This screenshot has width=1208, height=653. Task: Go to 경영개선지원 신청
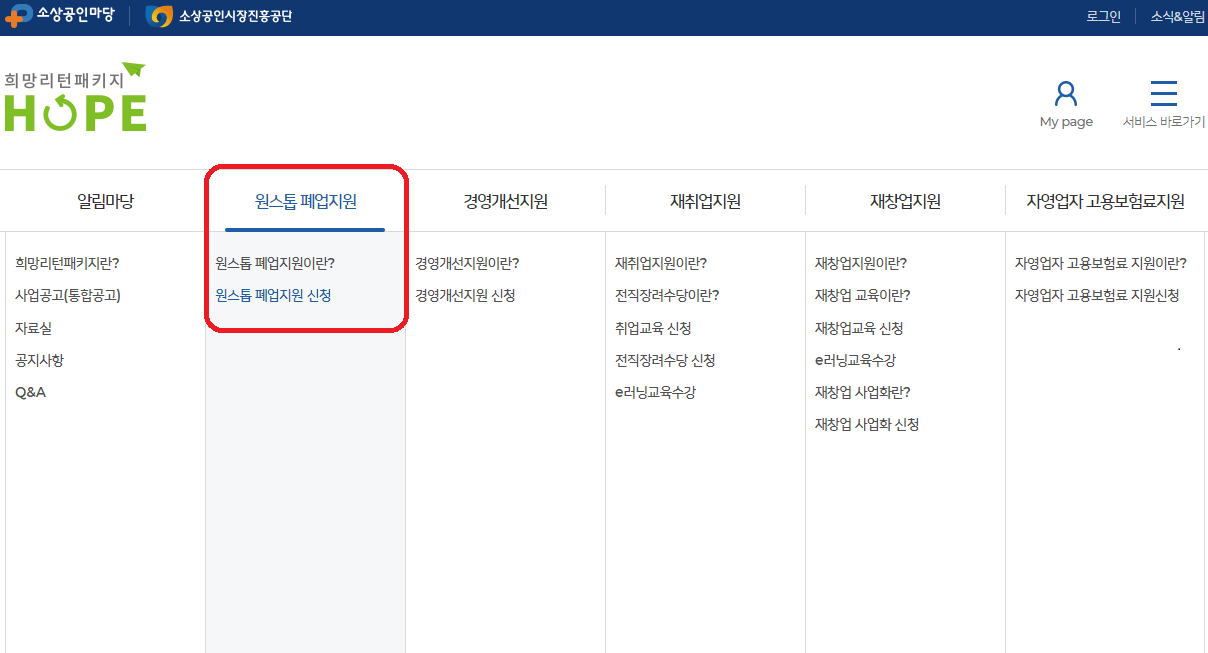click(x=465, y=295)
